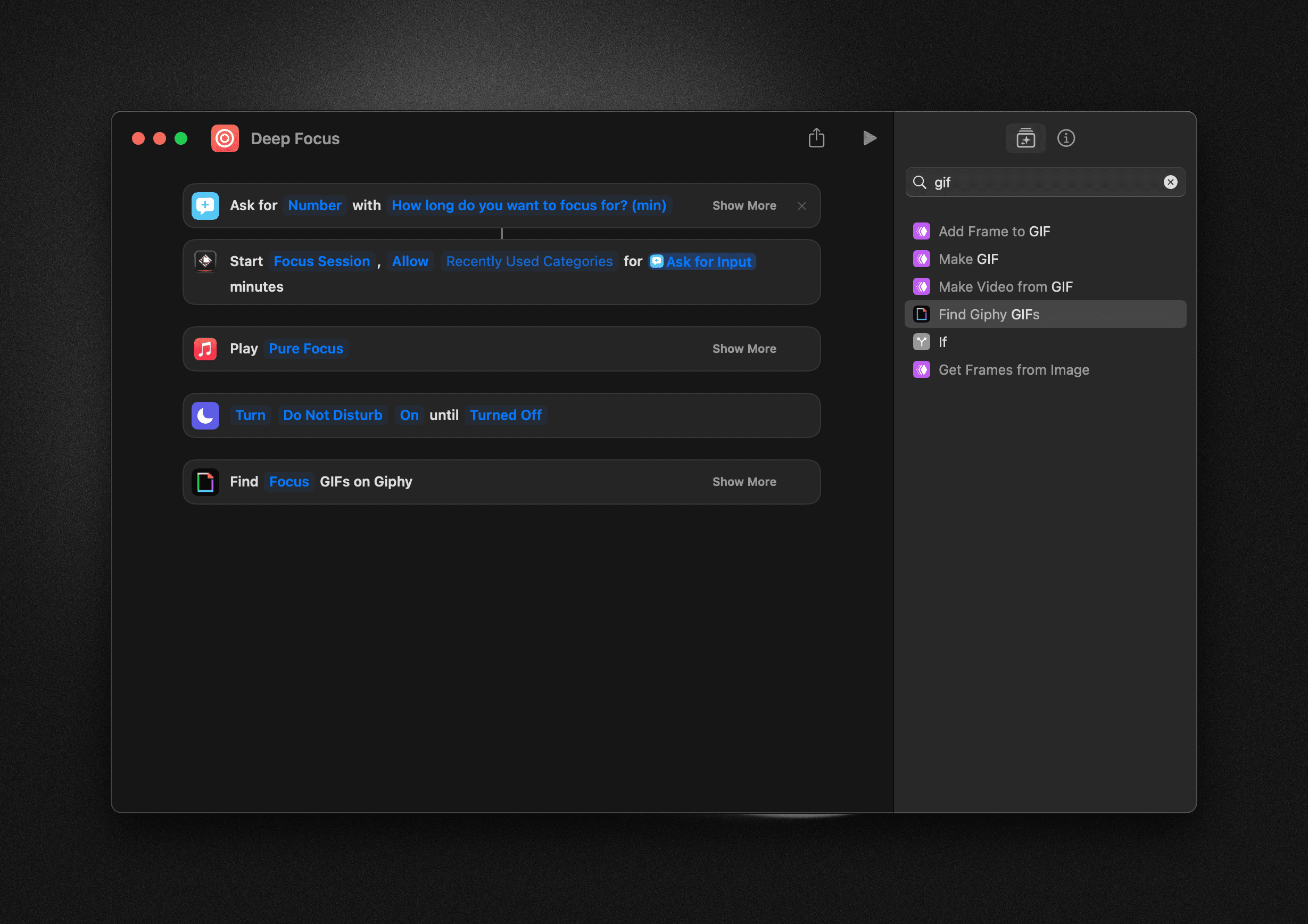Click the Apple Music icon on Play action

point(205,349)
